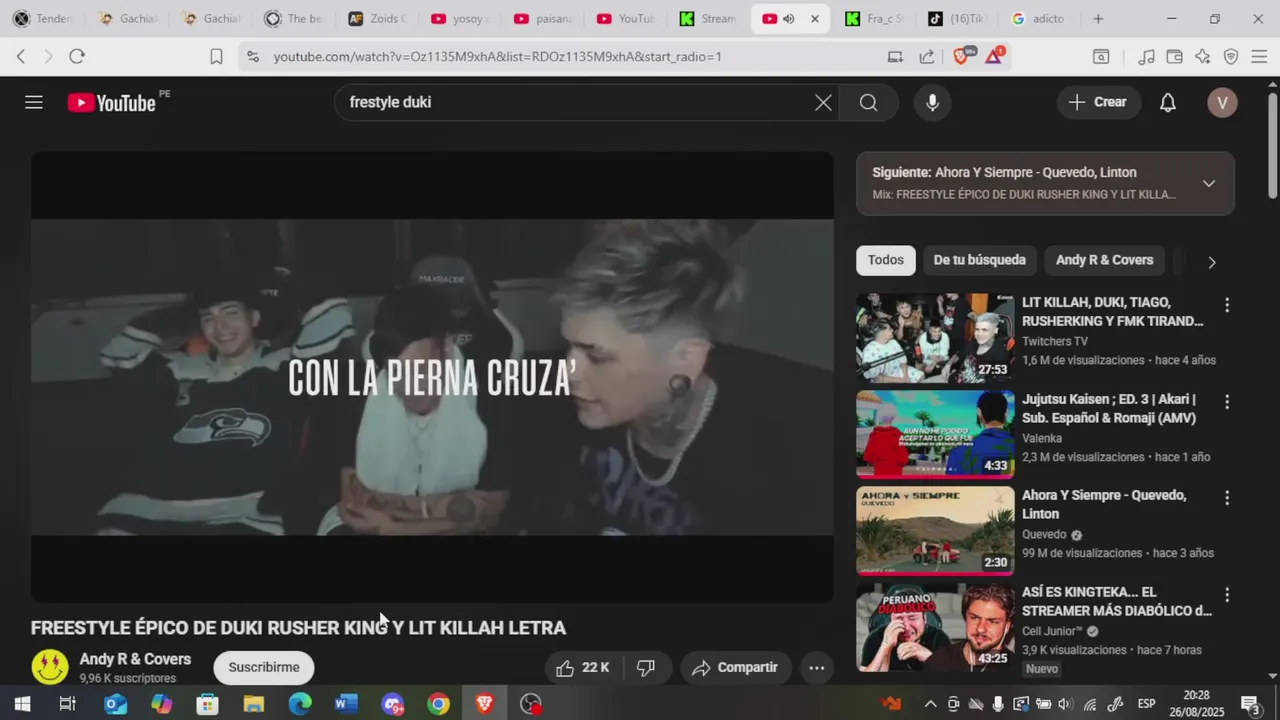Clear the search box with the X
The width and height of the screenshot is (1280, 720).
click(x=823, y=102)
